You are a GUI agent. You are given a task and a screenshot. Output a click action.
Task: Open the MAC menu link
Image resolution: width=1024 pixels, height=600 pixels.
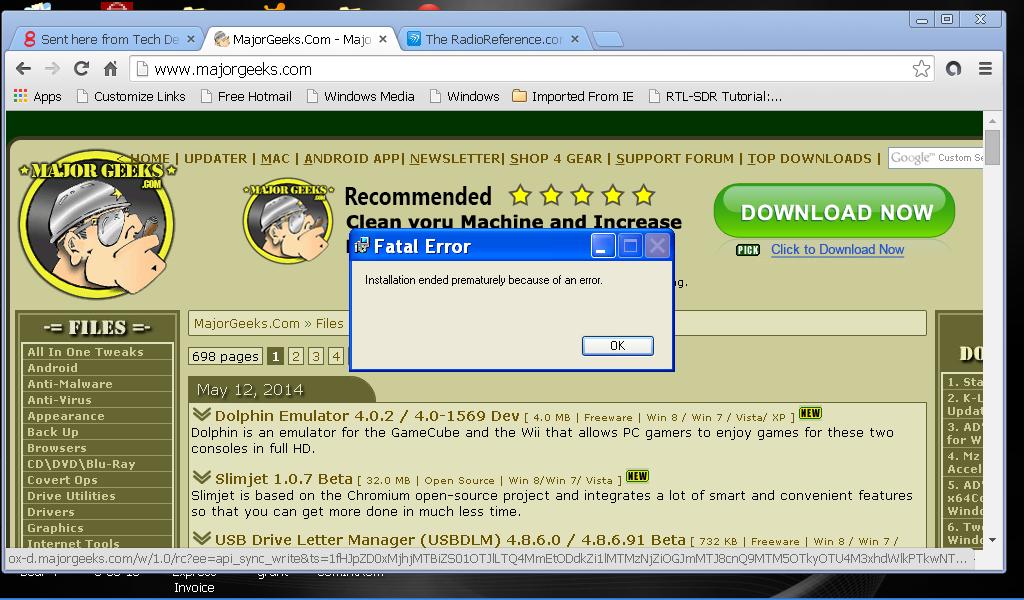[x=275, y=159]
